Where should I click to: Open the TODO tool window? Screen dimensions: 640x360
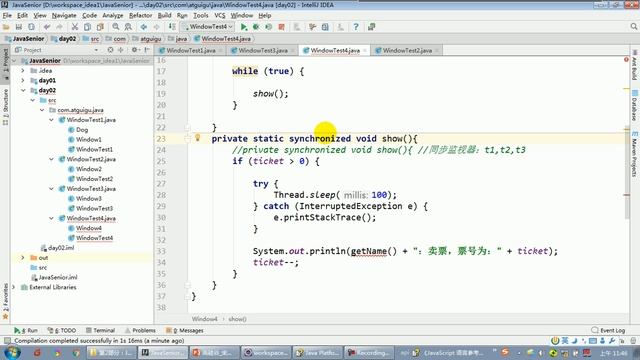pyautogui.click(x=62, y=330)
